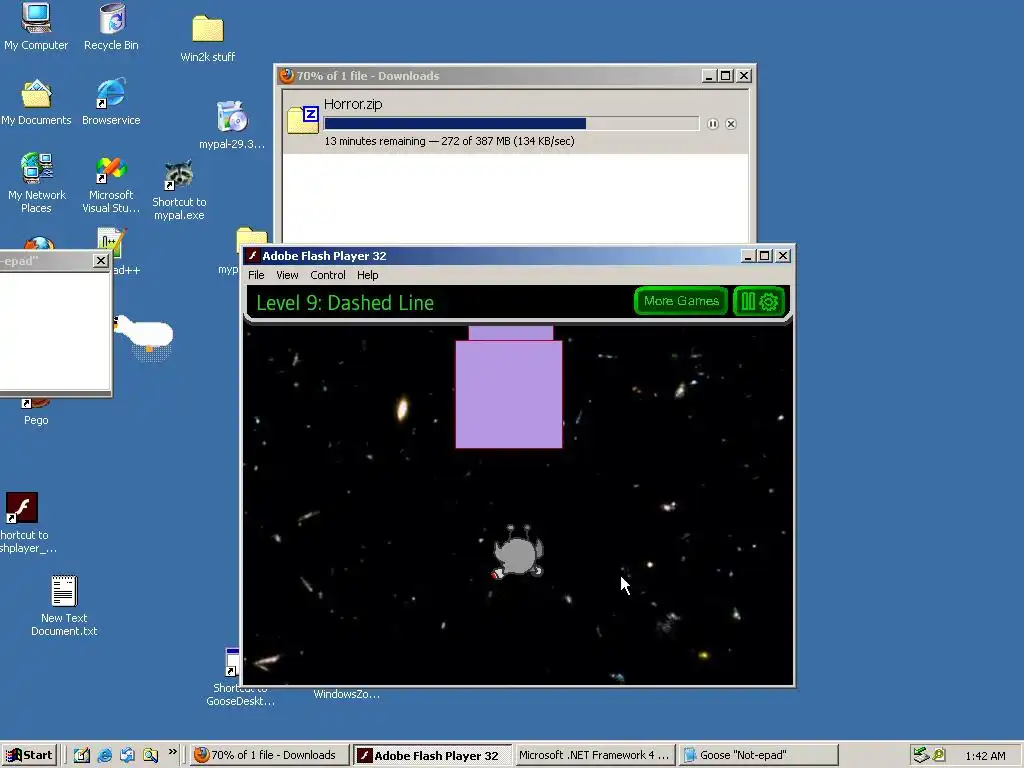Click the Horror.zip file icon in Downloads

tap(303, 120)
